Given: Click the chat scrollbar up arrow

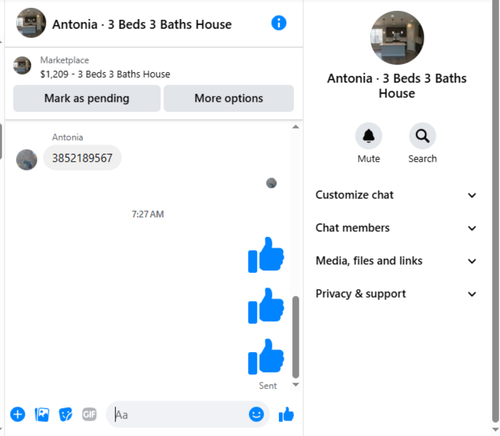Looking at the screenshot, I should [x=295, y=127].
